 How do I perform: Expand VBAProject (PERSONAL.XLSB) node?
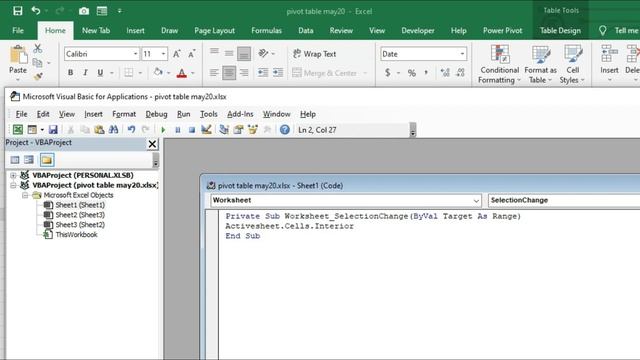[x=13, y=176]
